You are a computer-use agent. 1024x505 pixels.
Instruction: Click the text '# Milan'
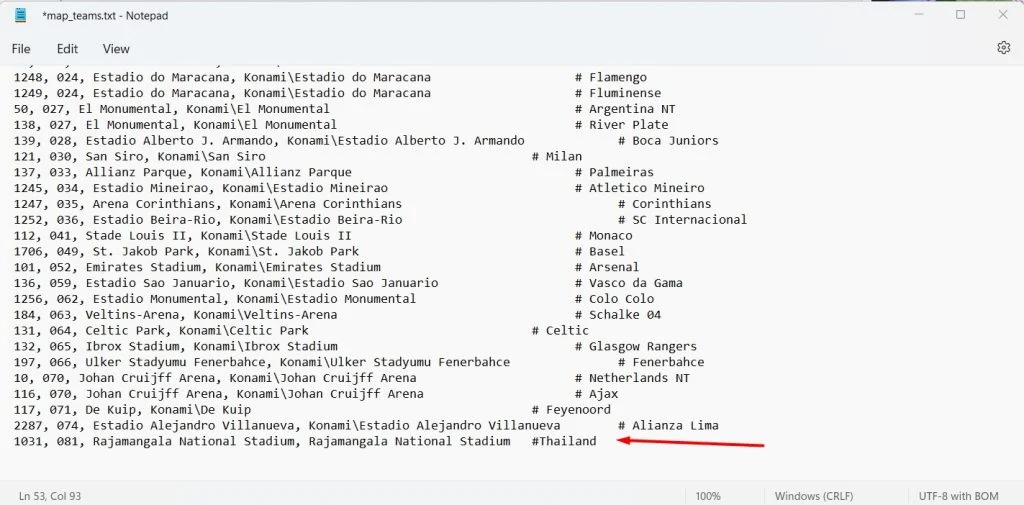pos(557,156)
